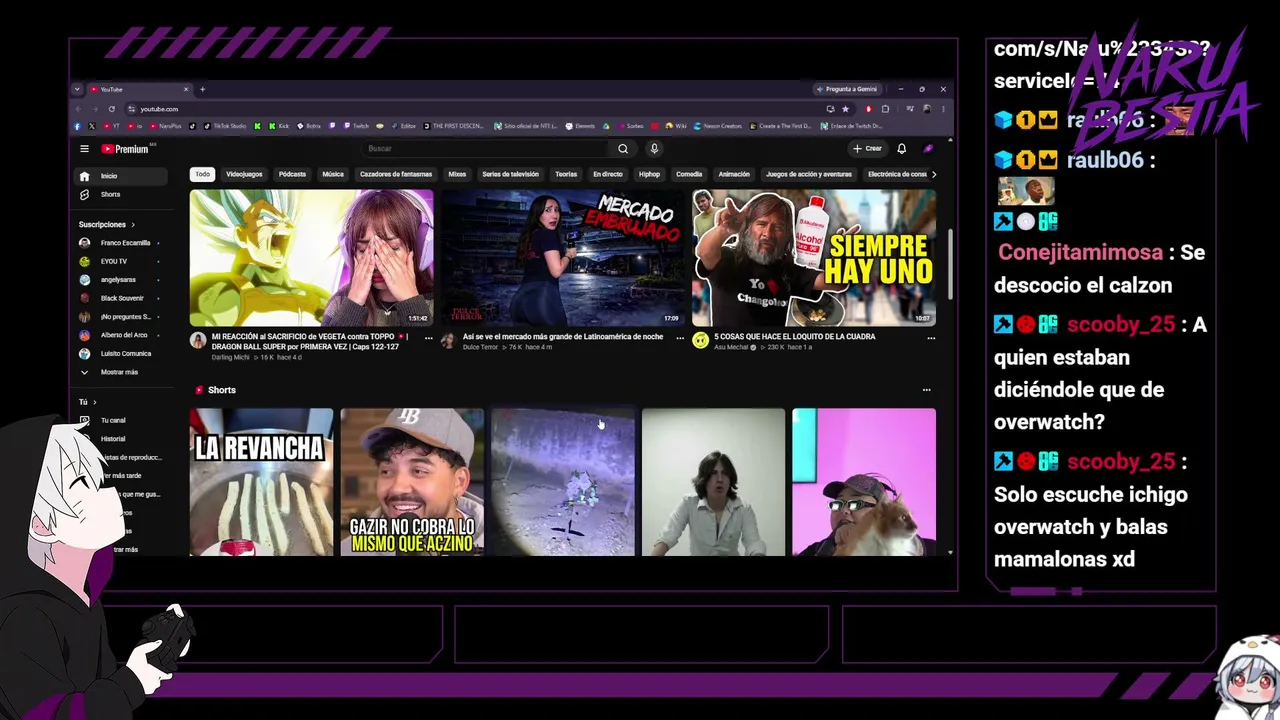Open more options for the Shorts shelf

point(926,390)
